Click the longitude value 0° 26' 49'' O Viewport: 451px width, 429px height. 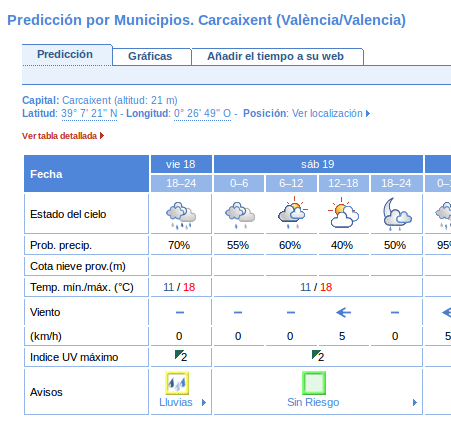202,113
